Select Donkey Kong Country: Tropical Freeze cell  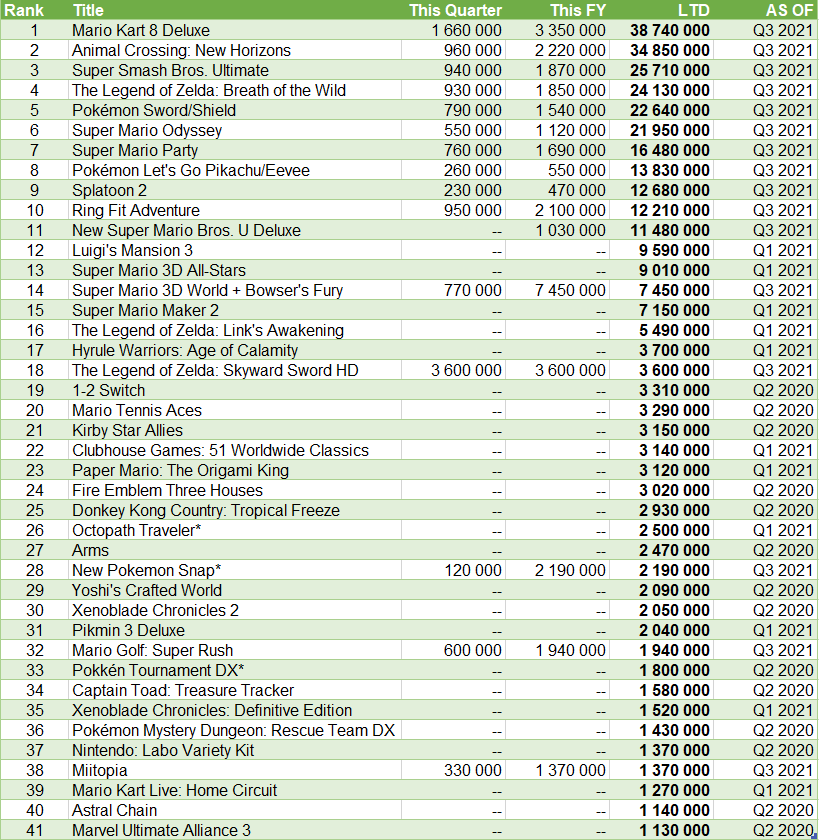[x=235, y=510]
